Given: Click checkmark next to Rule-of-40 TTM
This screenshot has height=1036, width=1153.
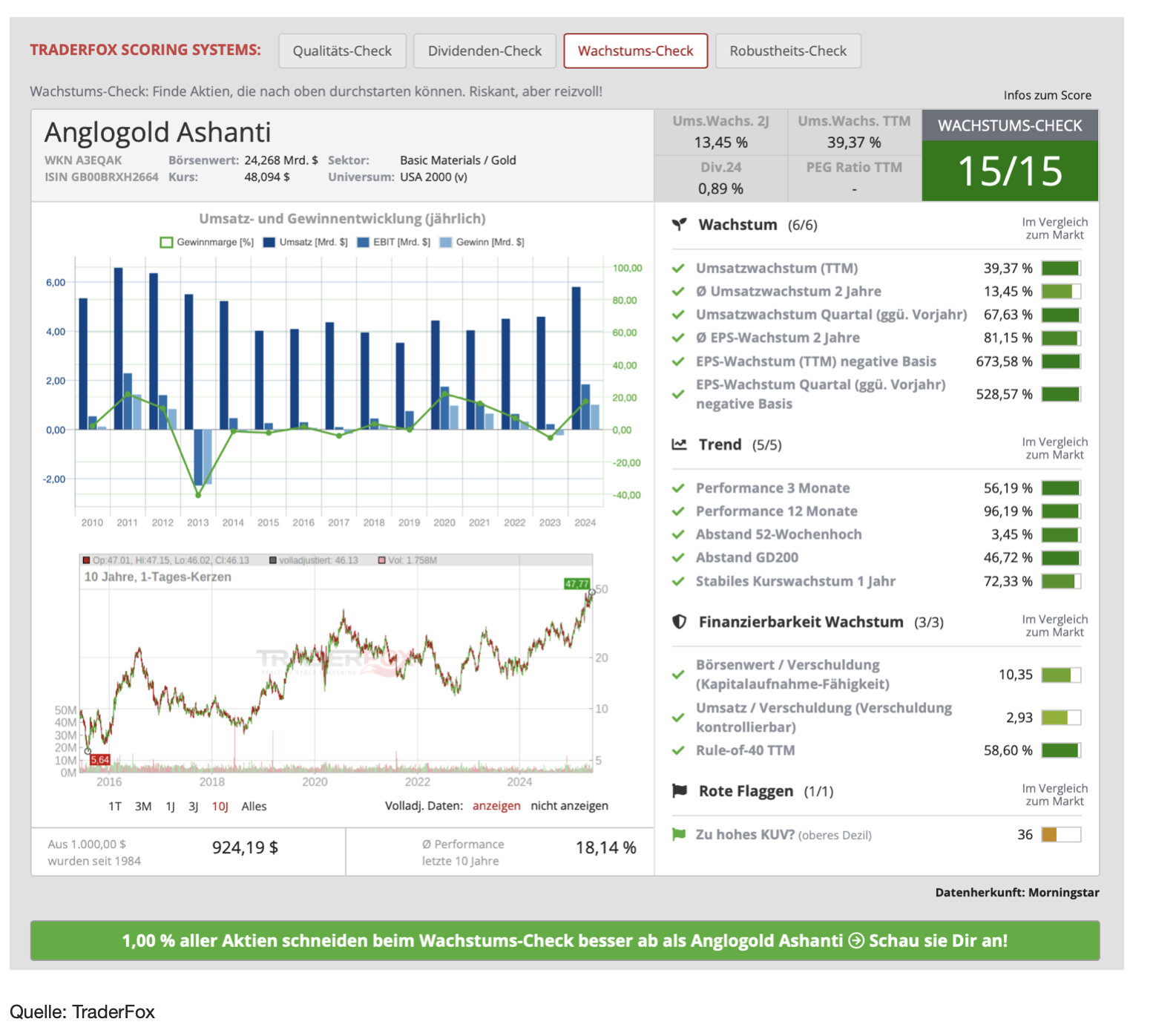Looking at the screenshot, I should (x=677, y=750).
